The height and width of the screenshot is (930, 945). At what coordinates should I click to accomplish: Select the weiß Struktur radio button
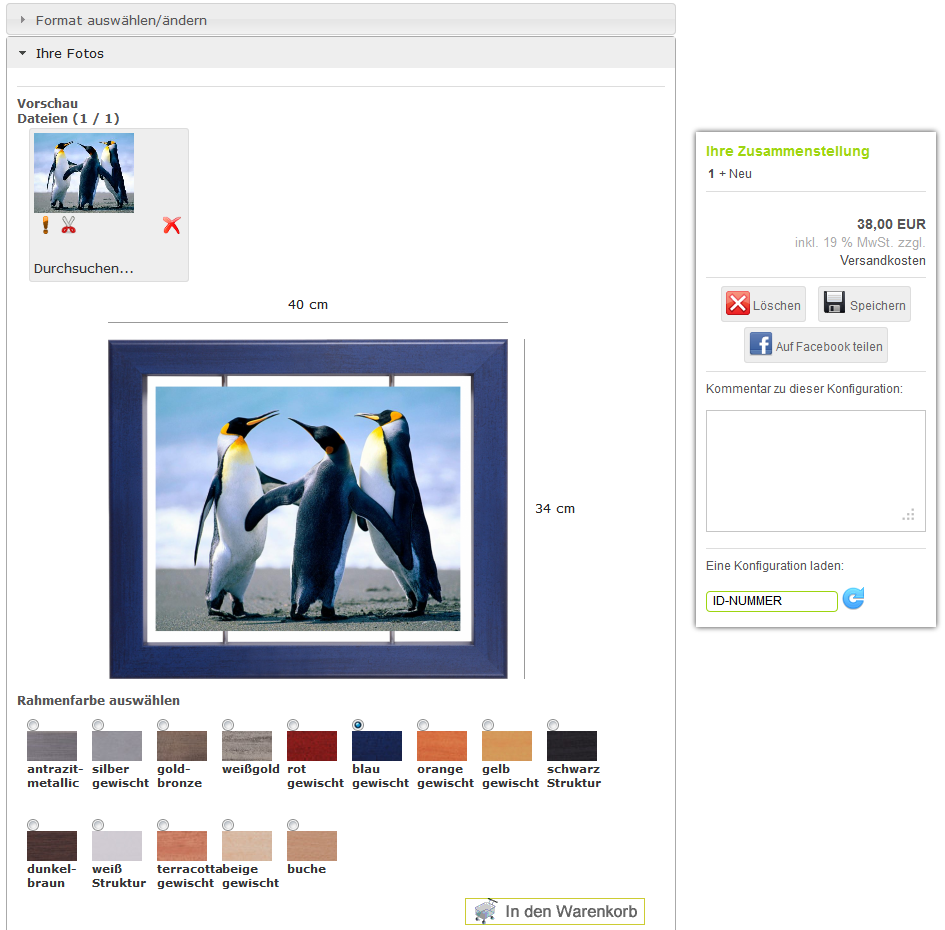coord(98,825)
